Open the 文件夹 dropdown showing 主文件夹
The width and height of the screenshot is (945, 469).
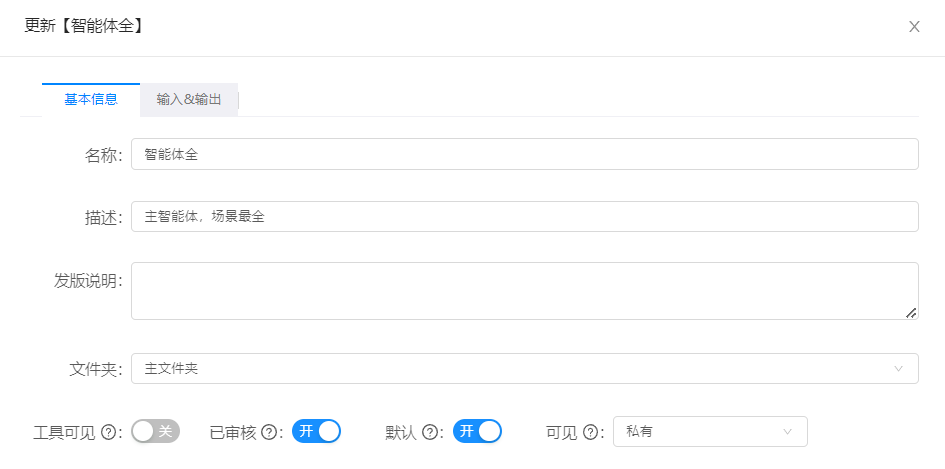(x=525, y=368)
